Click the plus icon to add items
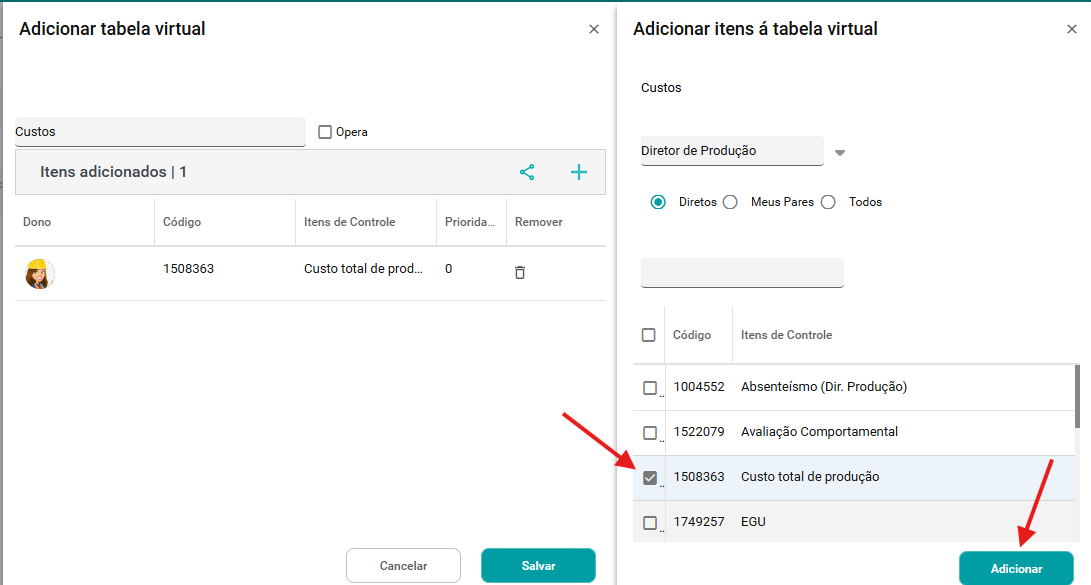 tap(579, 172)
